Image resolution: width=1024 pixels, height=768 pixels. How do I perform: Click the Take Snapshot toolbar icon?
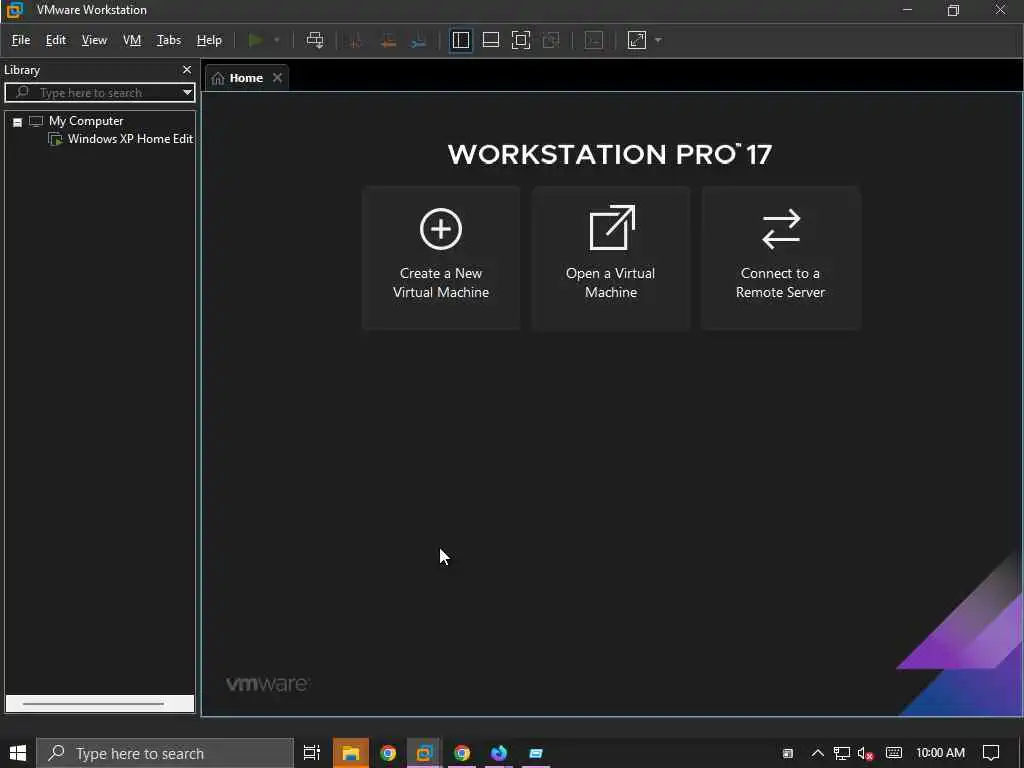[x=356, y=40]
